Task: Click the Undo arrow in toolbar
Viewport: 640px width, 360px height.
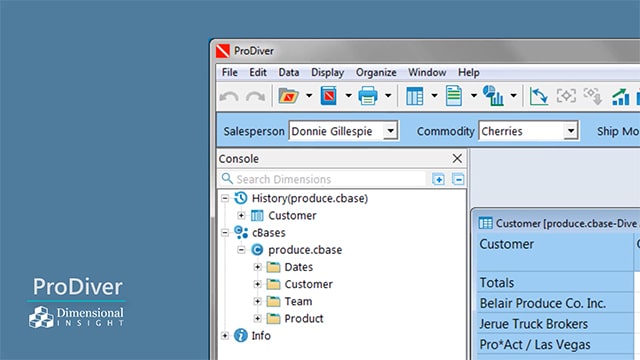Action: pyautogui.click(x=229, y=97)
